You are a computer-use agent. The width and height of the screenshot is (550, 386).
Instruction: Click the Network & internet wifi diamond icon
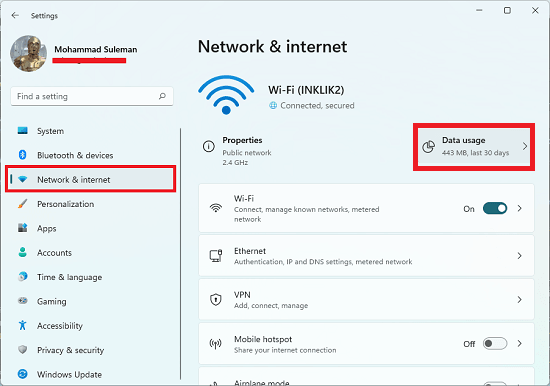pyautogui.click(x=22, y=180)
